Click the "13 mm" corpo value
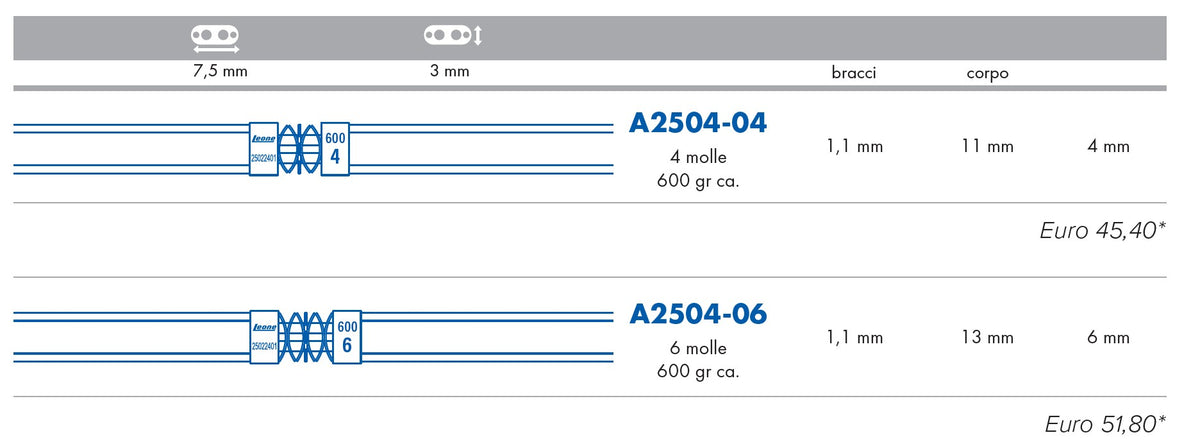 point(986,338)
